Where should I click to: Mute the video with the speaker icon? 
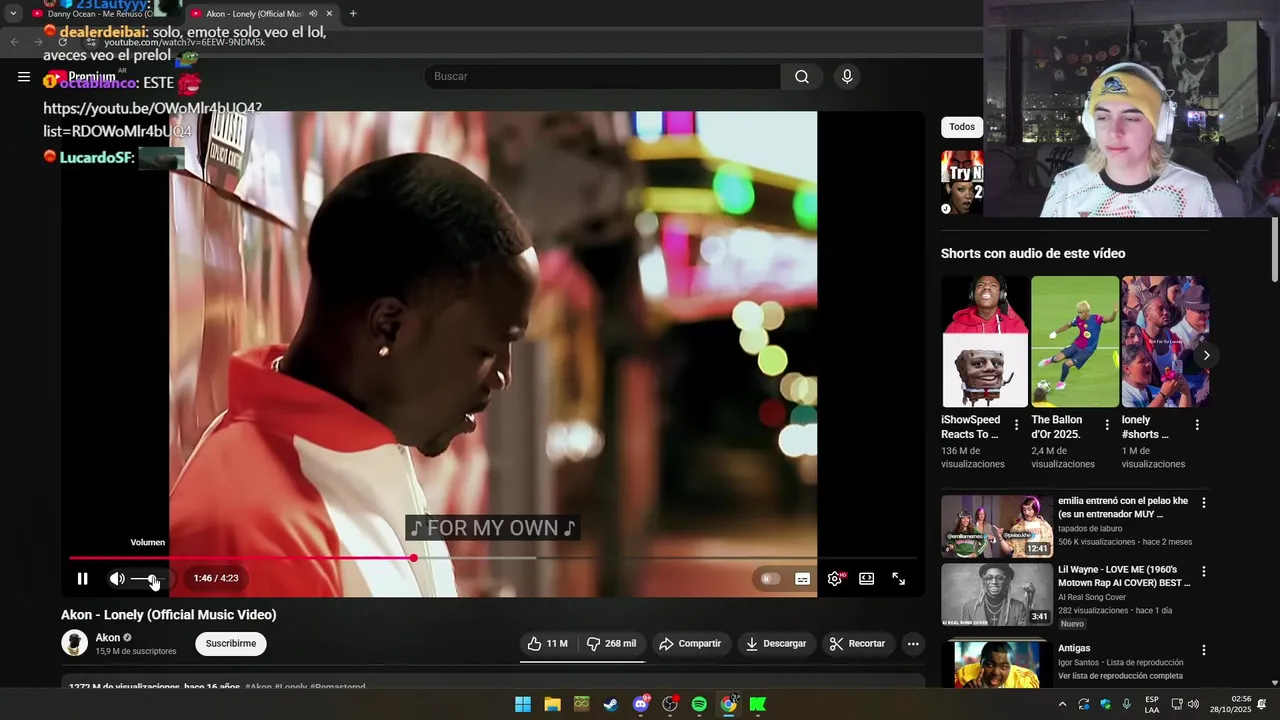click(x=117, y=578)
